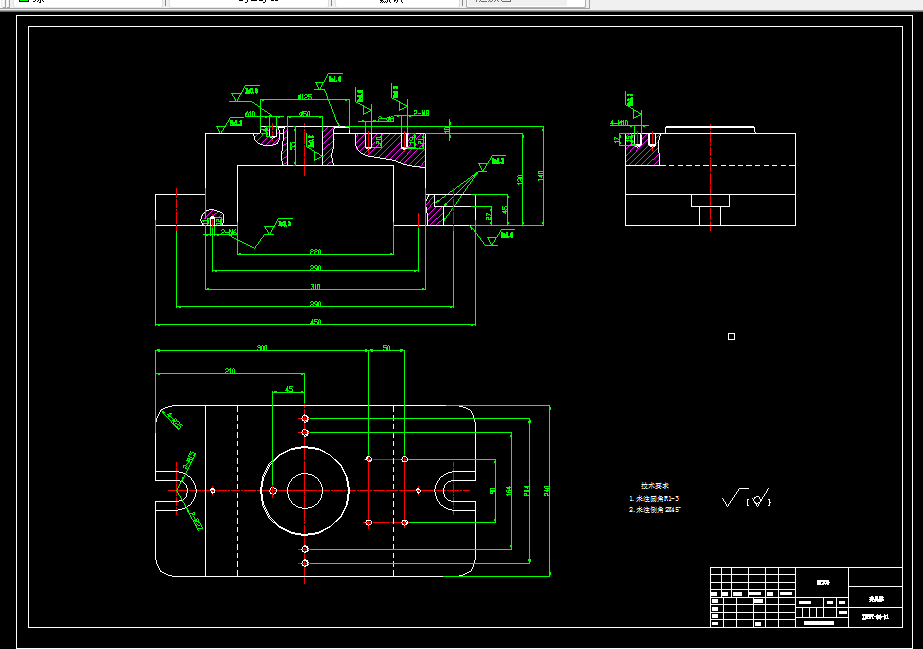Select the 210 dimension in plan view
Screen dimensions: 923x649
230,371
